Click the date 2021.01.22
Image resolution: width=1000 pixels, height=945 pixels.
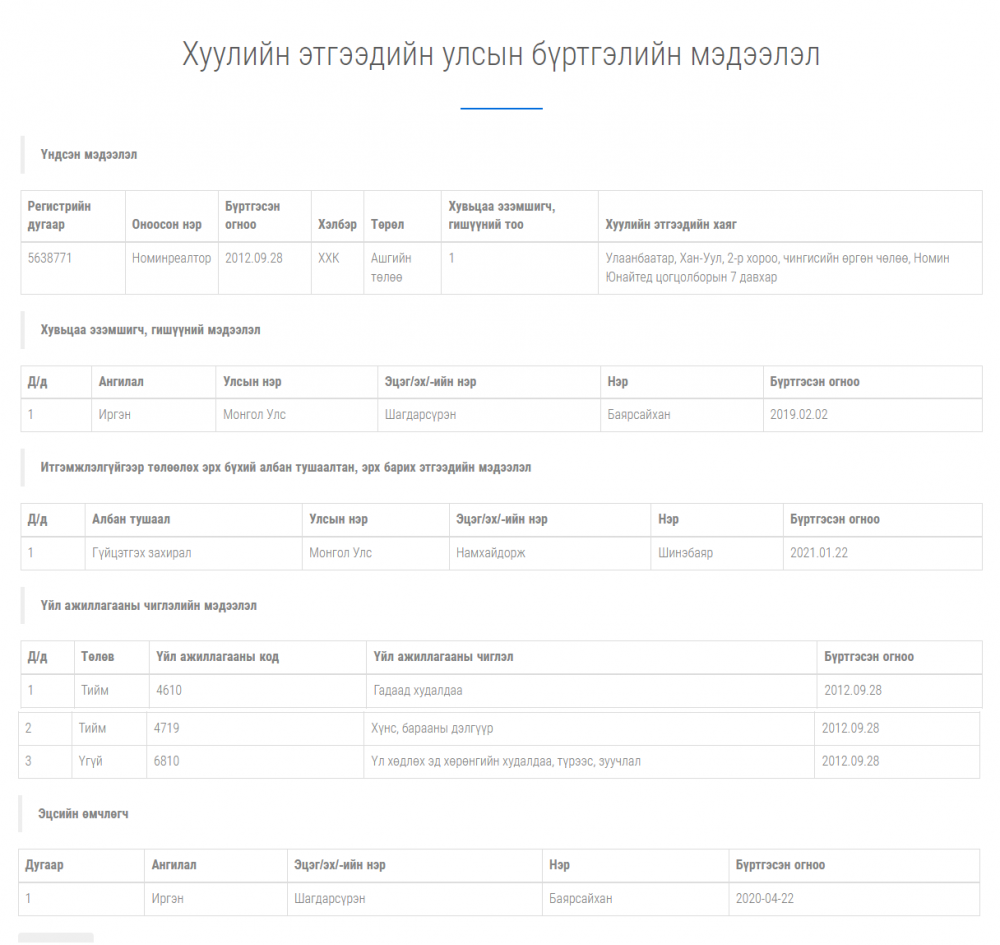click(x=819, y=553)
